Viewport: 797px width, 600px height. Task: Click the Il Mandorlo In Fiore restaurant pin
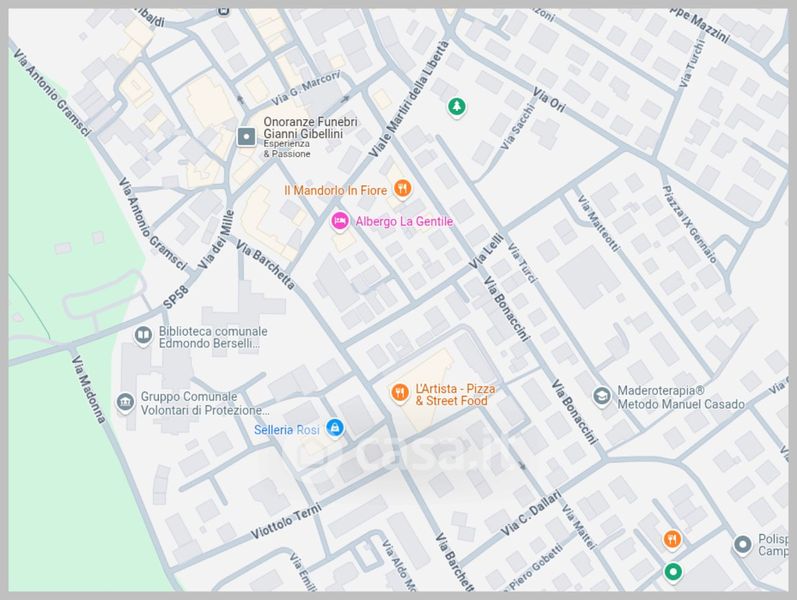coord(402,188)
